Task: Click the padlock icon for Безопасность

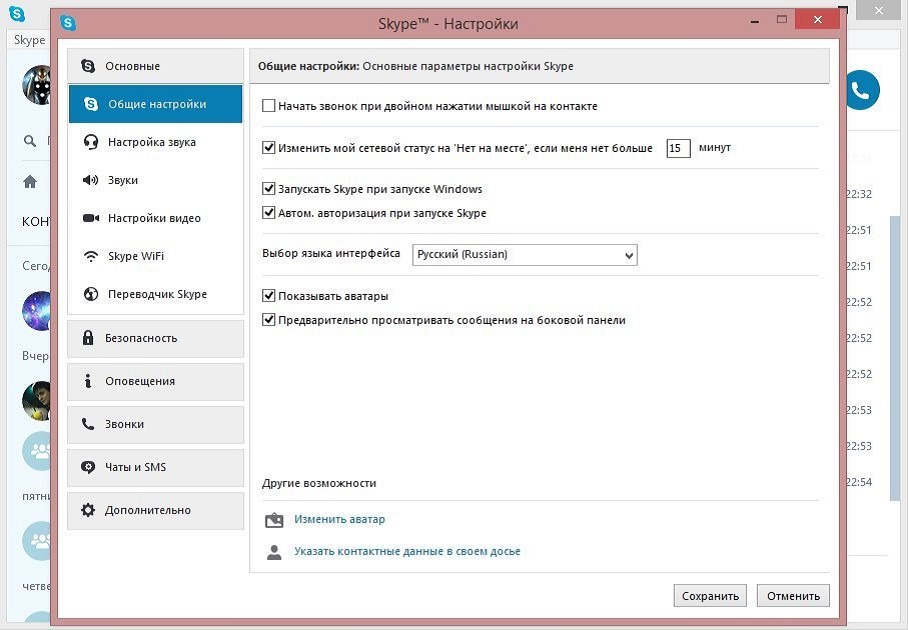Action: point(88,338)
